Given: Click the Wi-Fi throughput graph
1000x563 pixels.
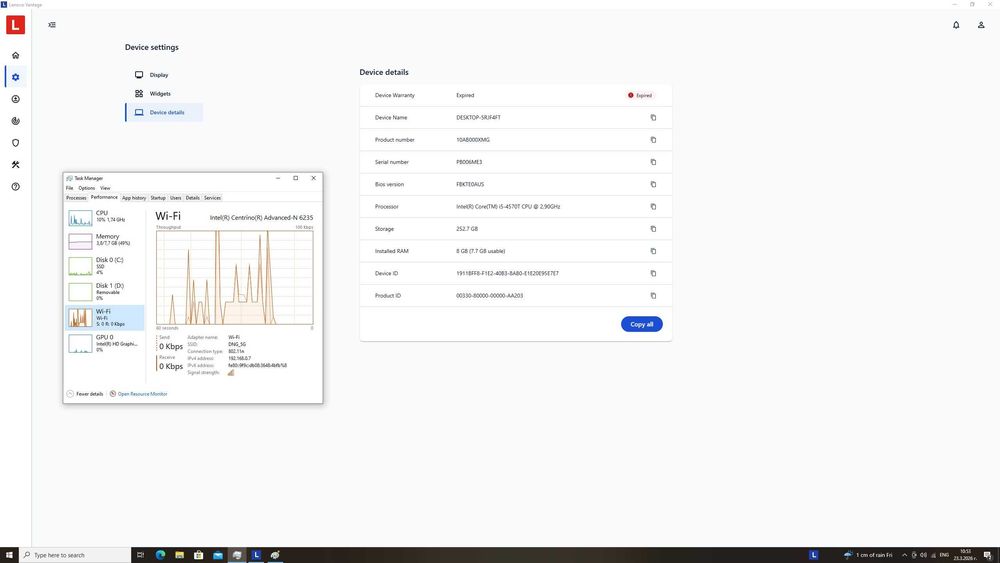Looking at the screenshot, I should [x=235, y=277].
